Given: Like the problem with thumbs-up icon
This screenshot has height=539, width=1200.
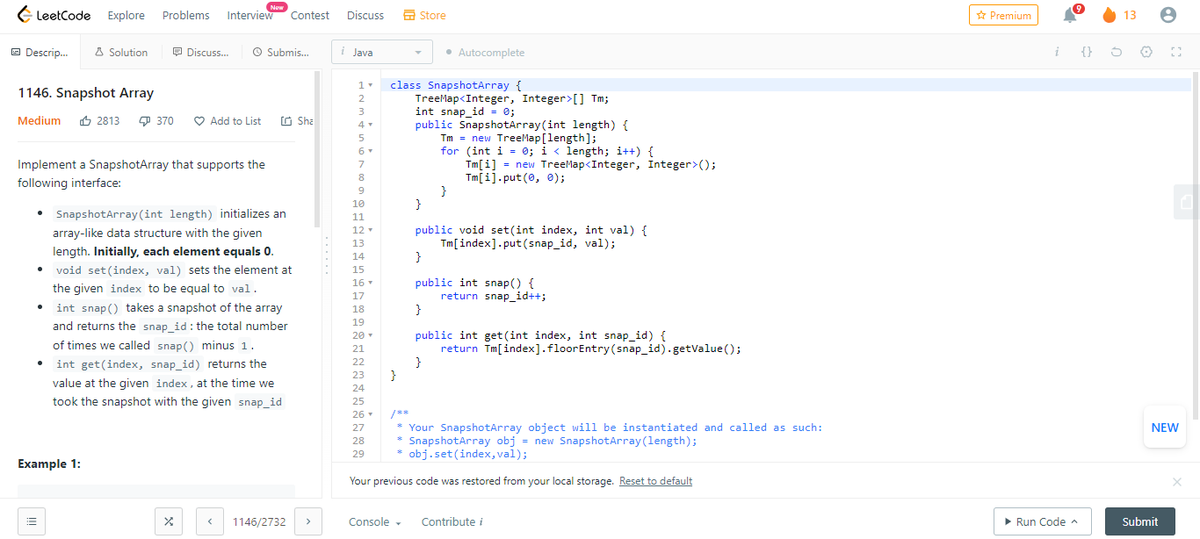Looking at the screenshot, I should [85, 121].
